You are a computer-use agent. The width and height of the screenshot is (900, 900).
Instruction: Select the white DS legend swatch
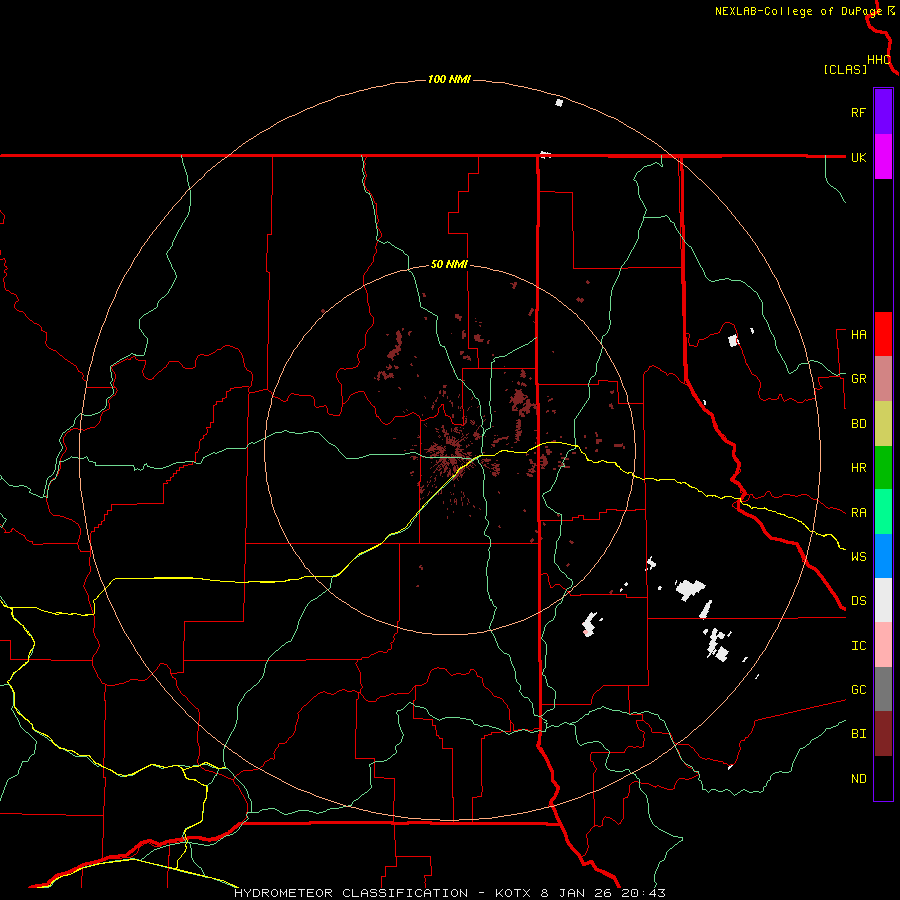[883, 600]
